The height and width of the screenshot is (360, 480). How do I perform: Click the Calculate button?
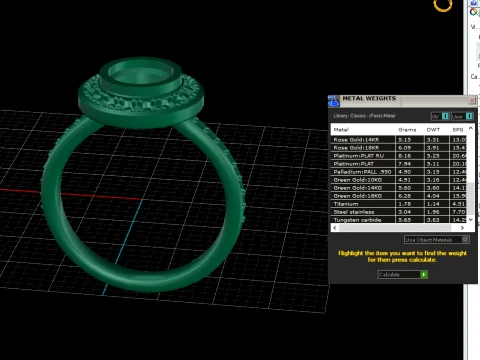tap(403, 275)
